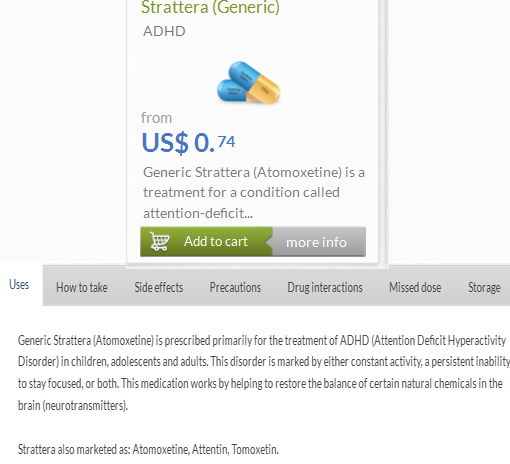Open the How to take tab
Viewport: 510px width, 464px height.
pyautogui.click(x=82, y=287)
